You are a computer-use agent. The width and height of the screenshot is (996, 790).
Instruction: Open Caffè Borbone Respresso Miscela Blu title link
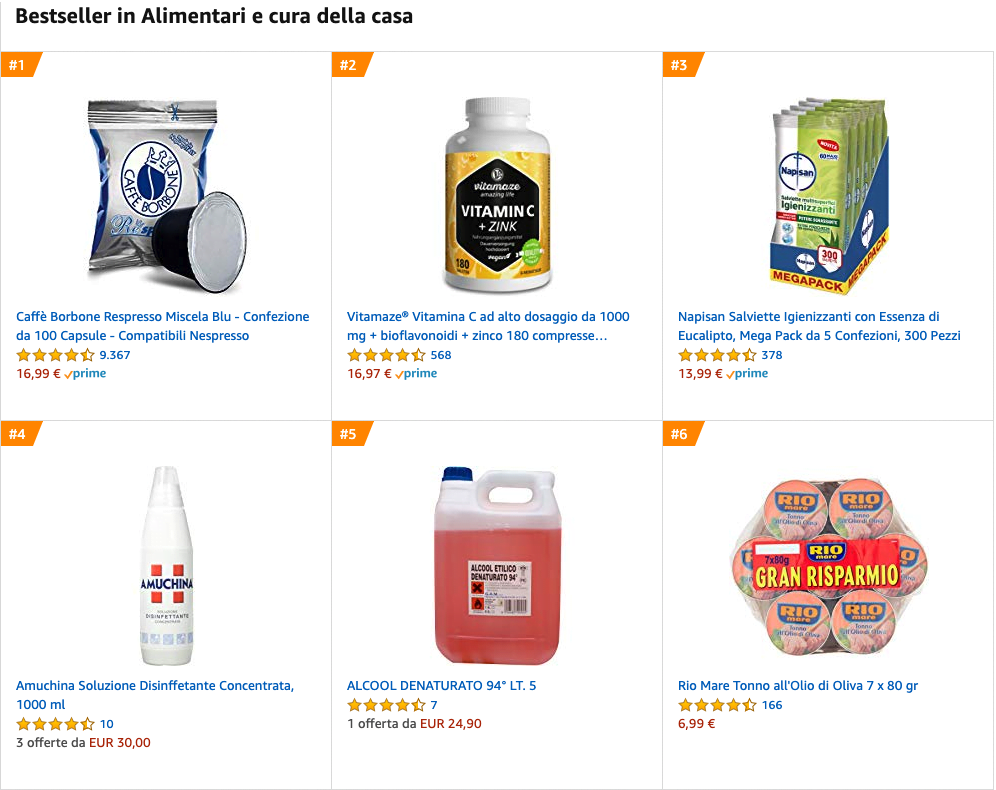point(163,326)
